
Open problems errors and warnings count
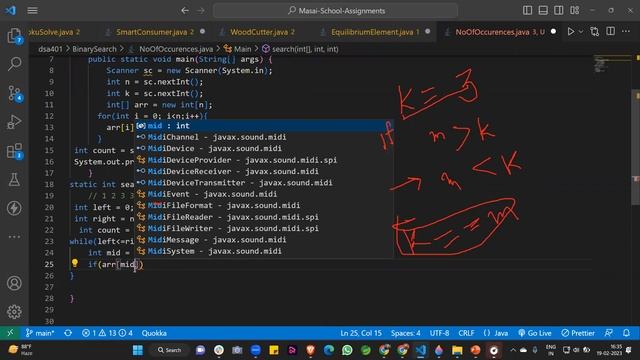107,333
